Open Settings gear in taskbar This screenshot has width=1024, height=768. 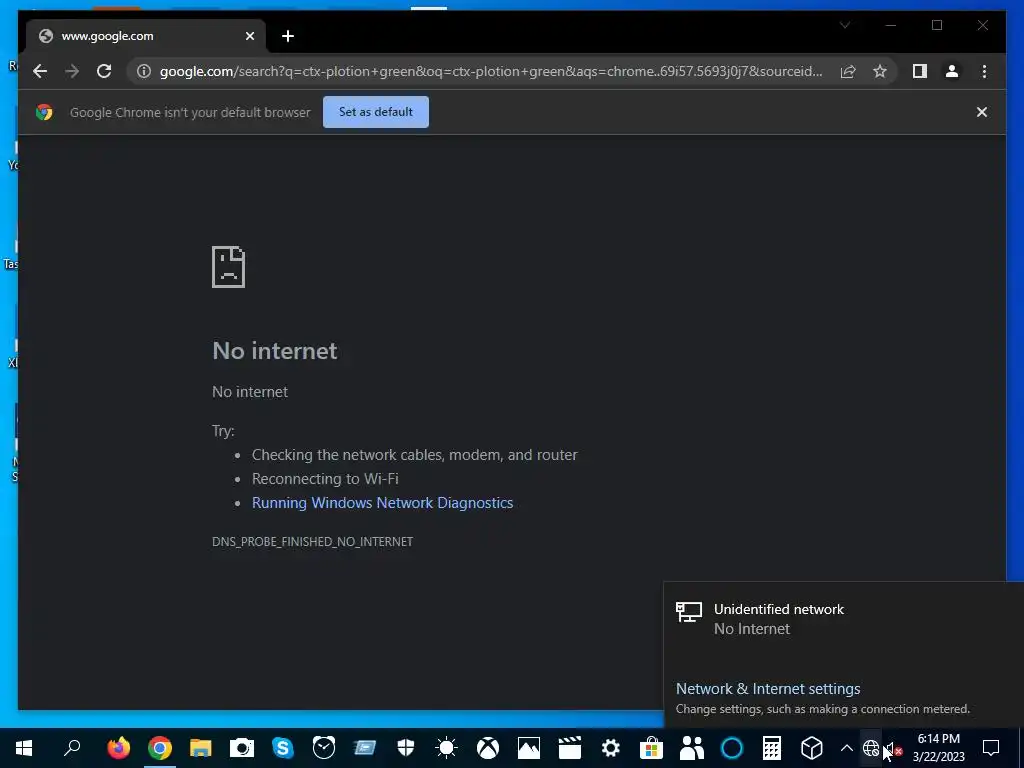[611, 748]
